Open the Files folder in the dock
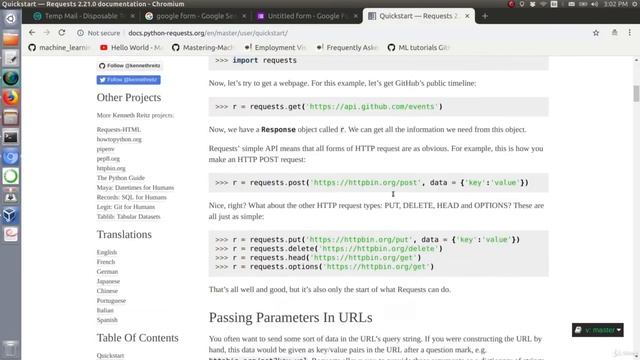 click(x=11, y=39)
